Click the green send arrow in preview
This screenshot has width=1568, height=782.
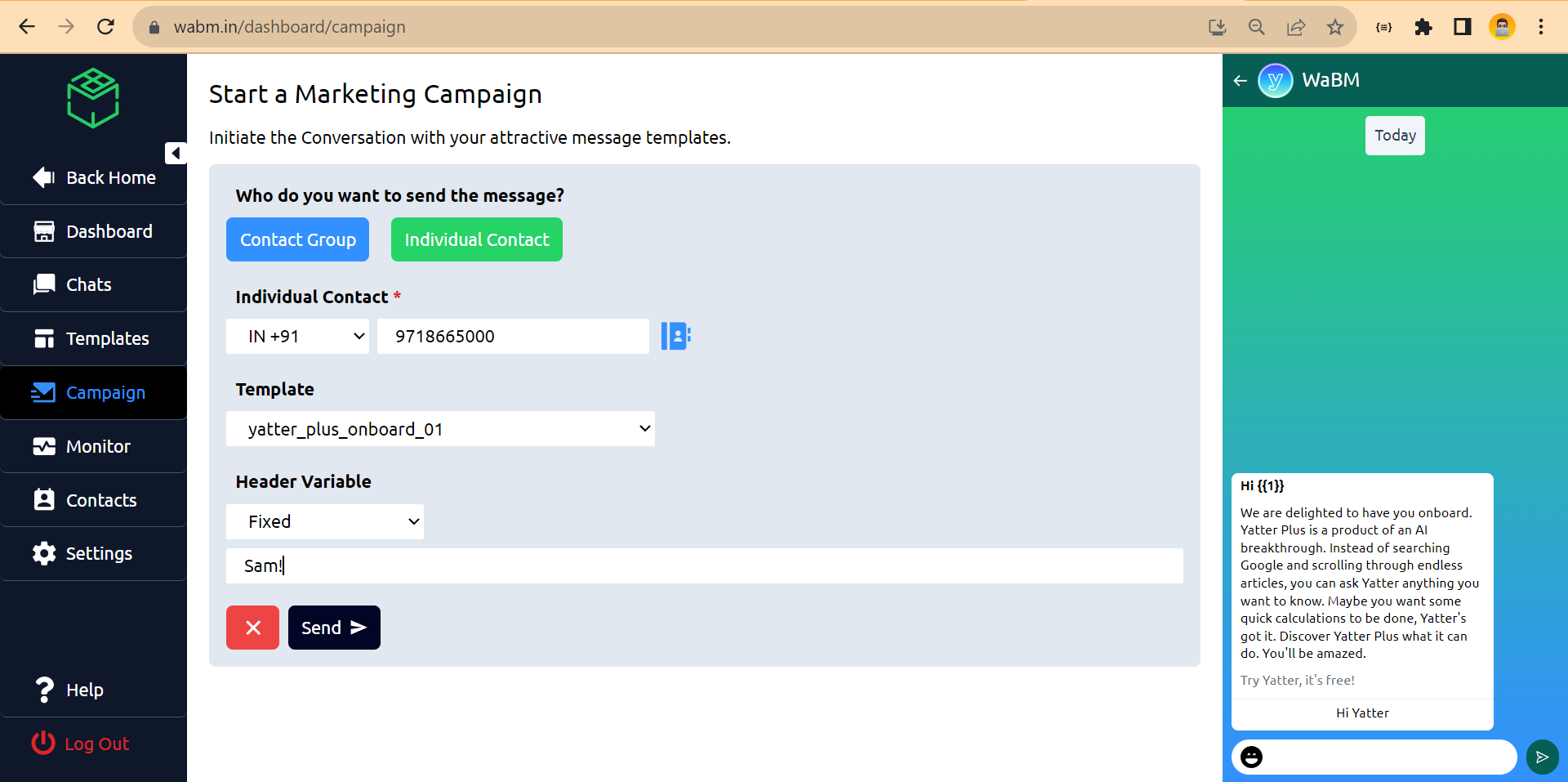(x=1542, y=757)
